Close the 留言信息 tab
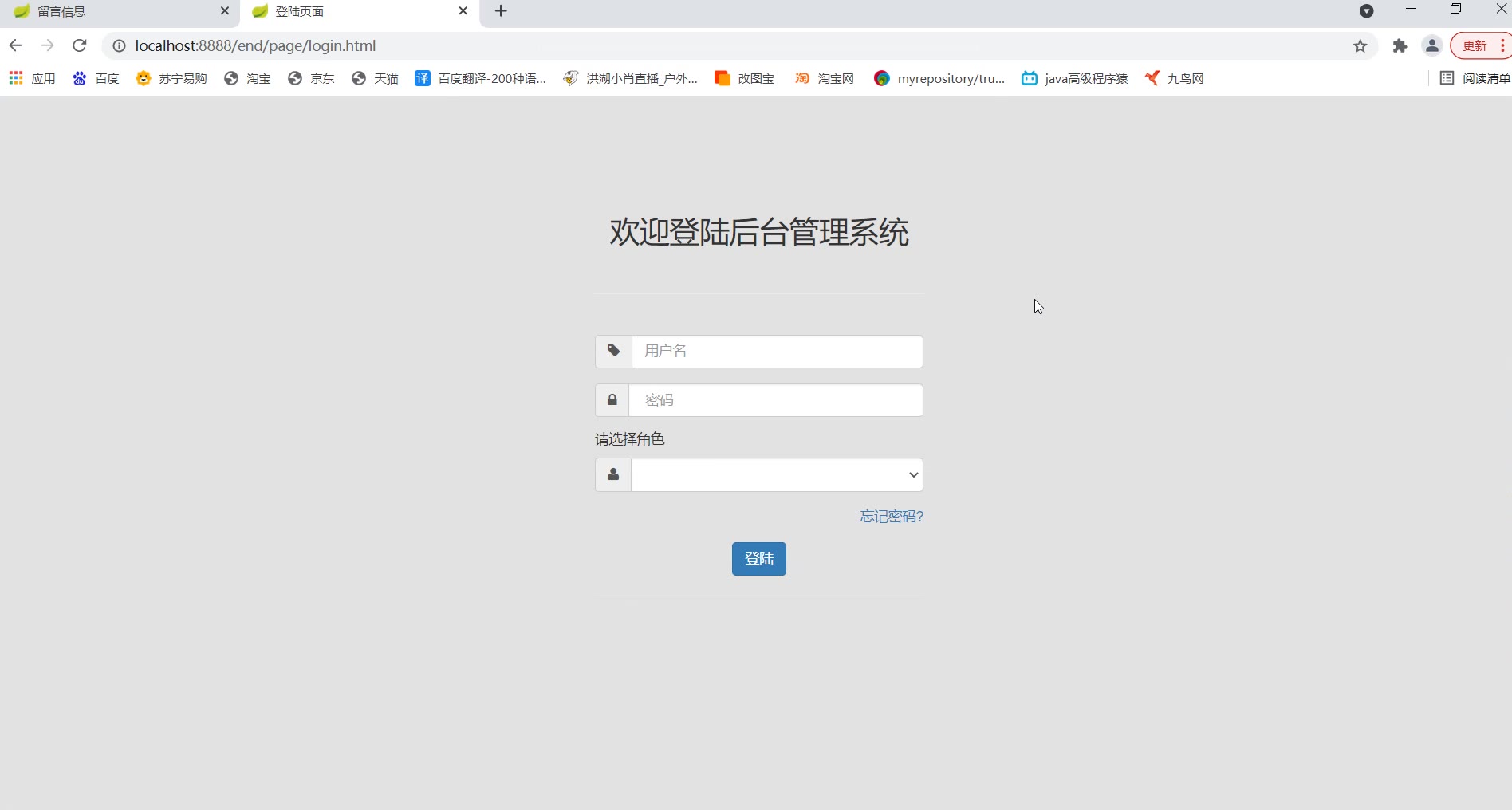Image resolution: width=1512 pixels, height=810 pixels. coord(225,11)
